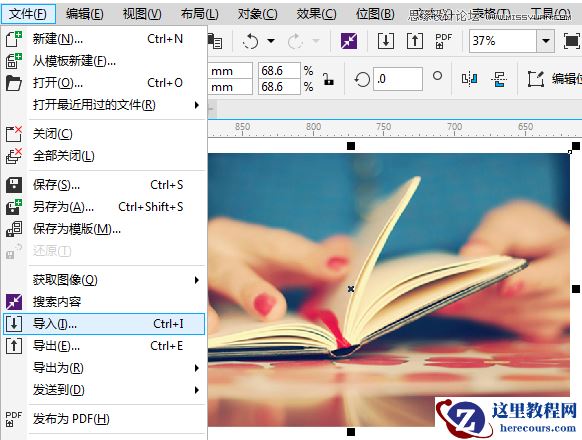Viewport: 582px width, 440px height.
Task: Click the search content icon in menu
Action: coord(14,302)
